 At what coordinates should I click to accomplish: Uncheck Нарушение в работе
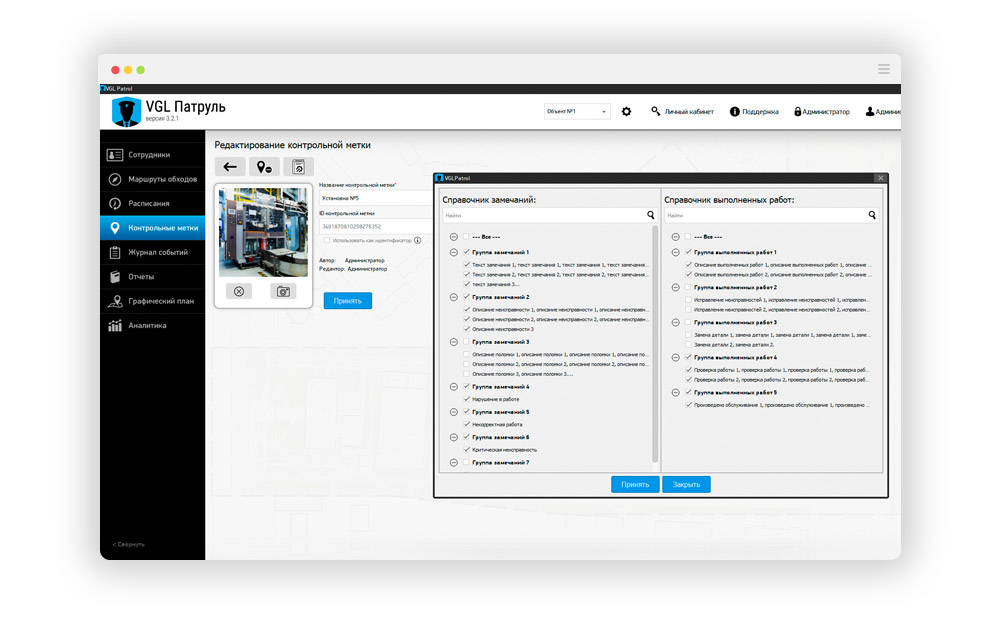[466, 399]
